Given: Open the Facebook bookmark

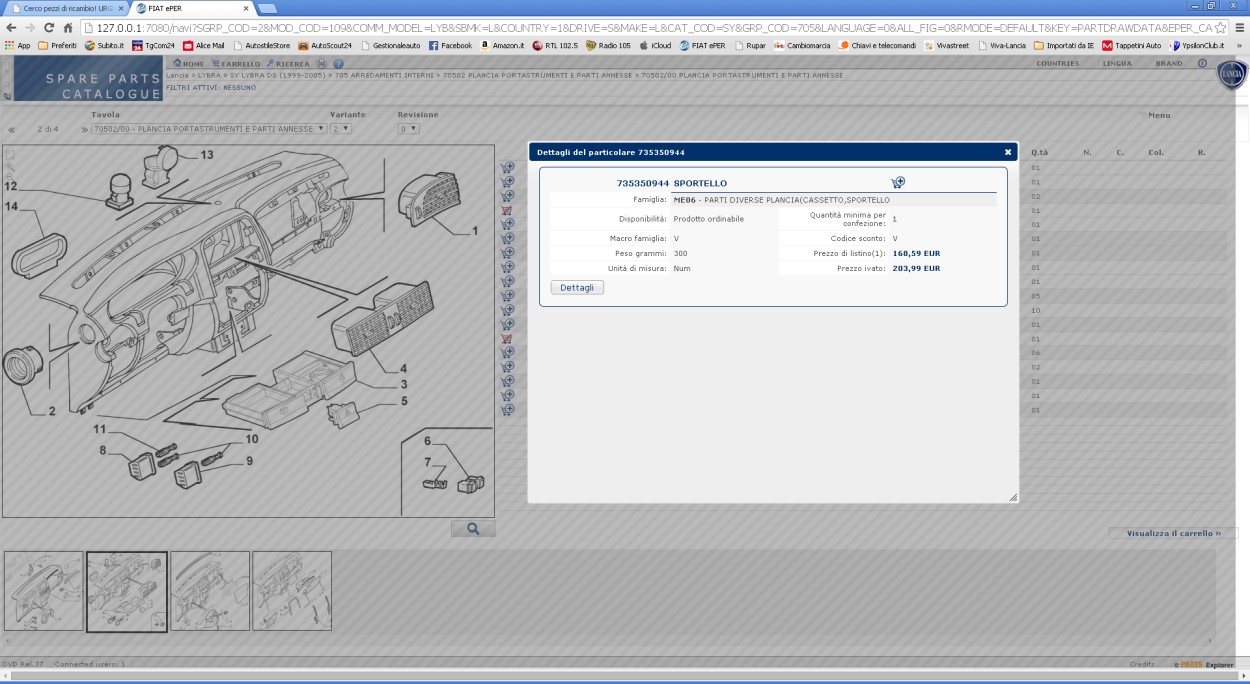Looking at the screenshot, I should (x=450, y=45).
